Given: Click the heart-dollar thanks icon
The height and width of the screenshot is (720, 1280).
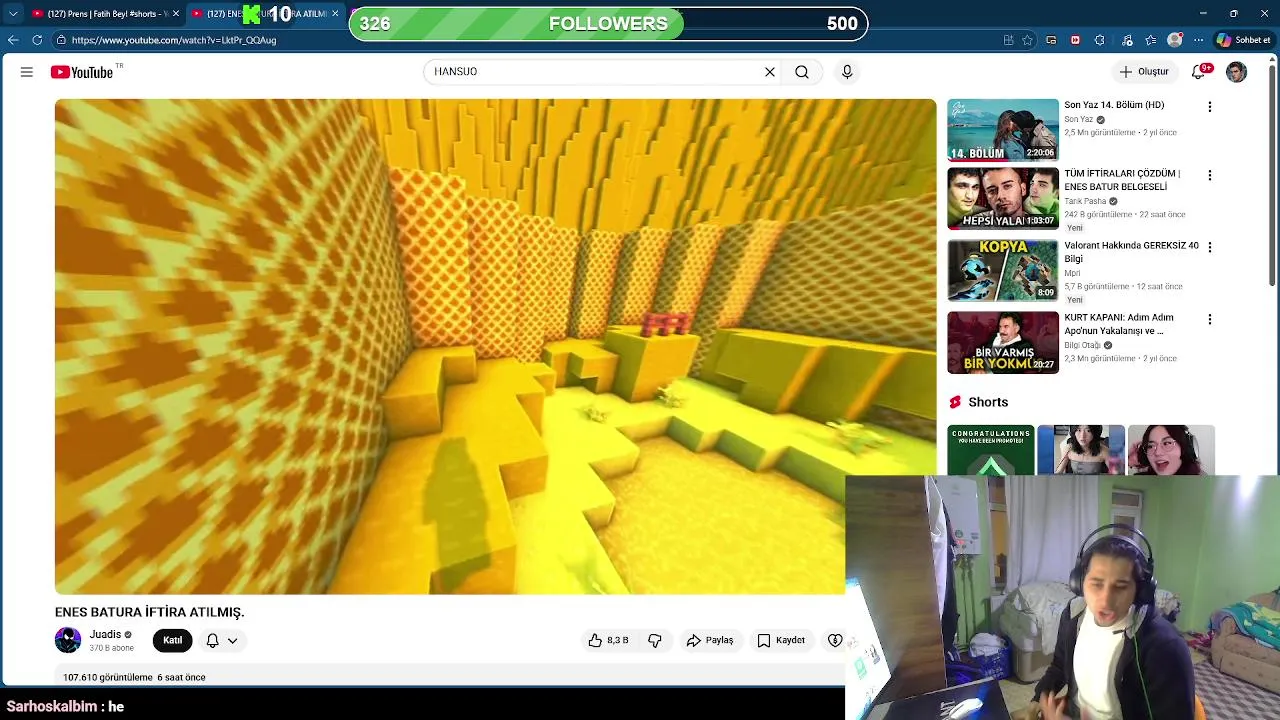Looking at the screenshot, I should point(835,640).
